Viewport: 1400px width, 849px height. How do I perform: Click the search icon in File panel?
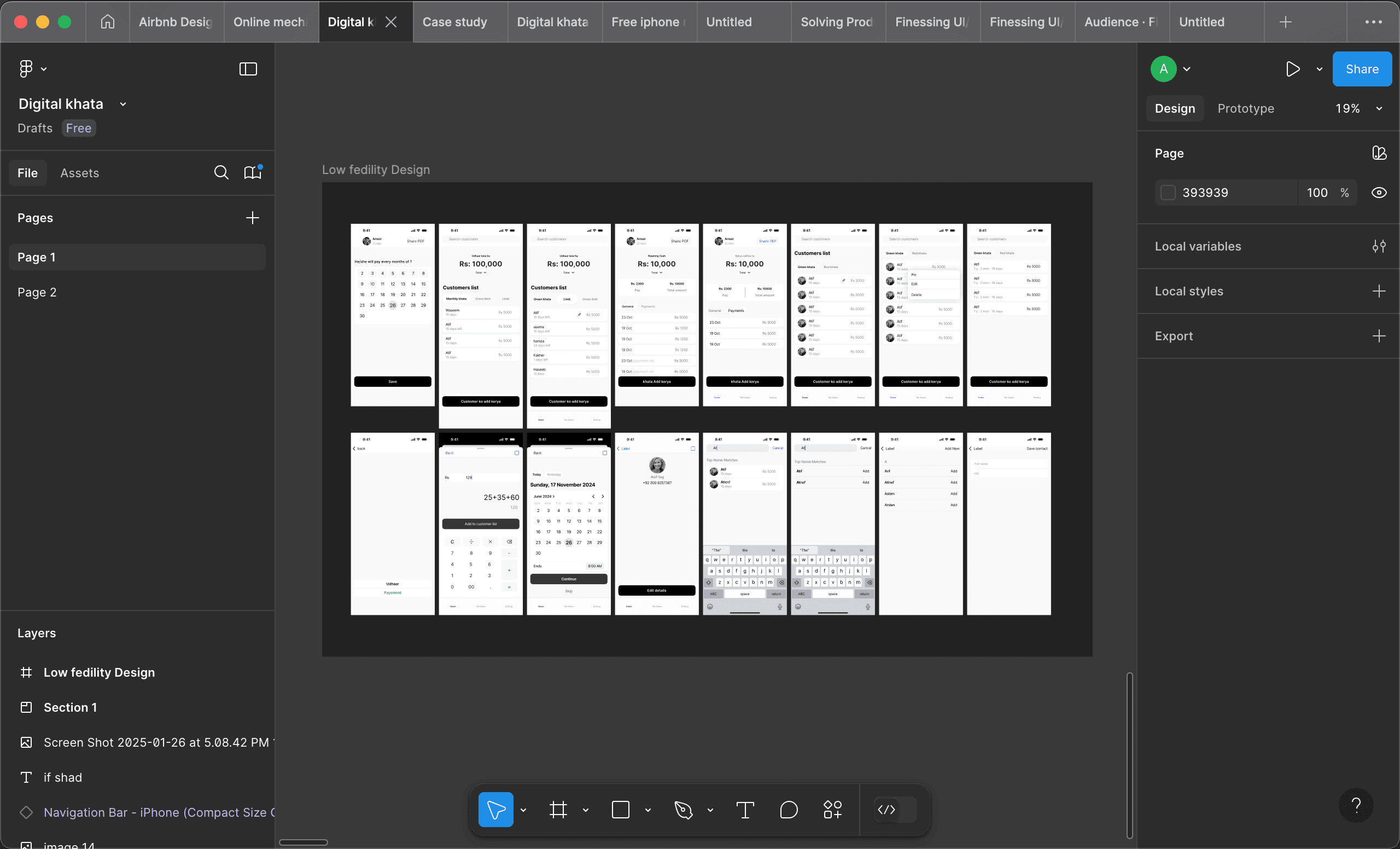(221, 173)
